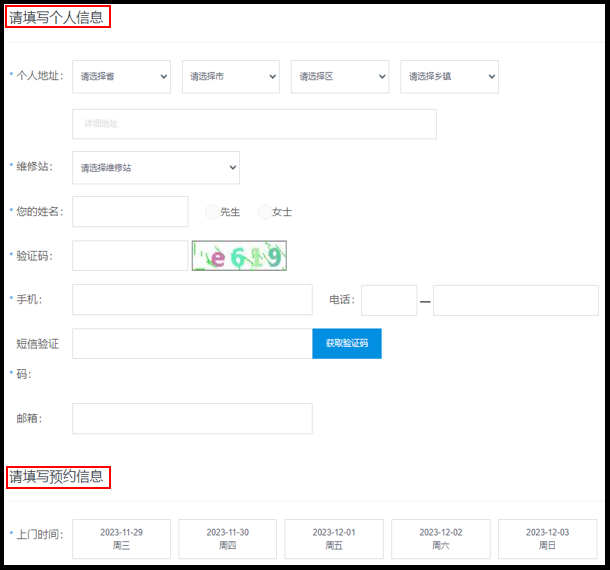Click the 个人地址 label
Image resolution: width=610 pixels, height=570 pixels.
click(x=40, y=75)
